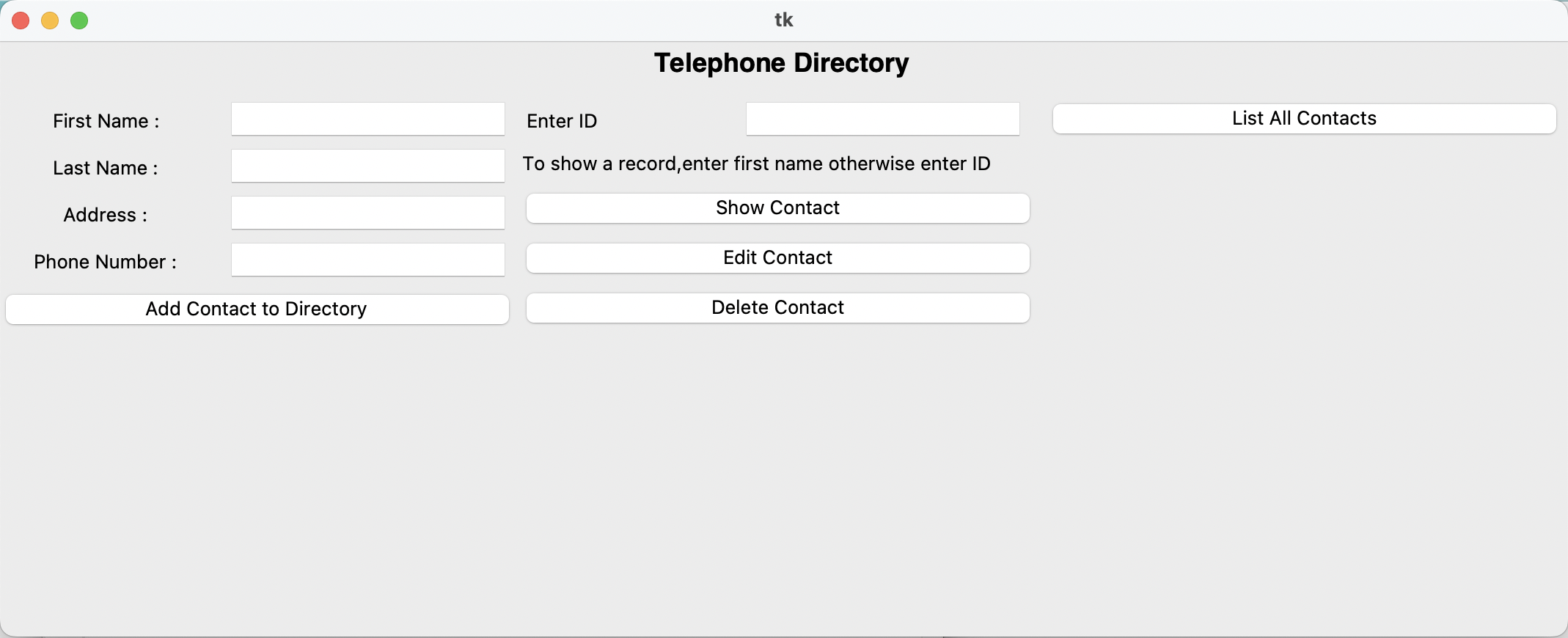
Task: Click the Telephone Directory heading
Action: [781, 63]
